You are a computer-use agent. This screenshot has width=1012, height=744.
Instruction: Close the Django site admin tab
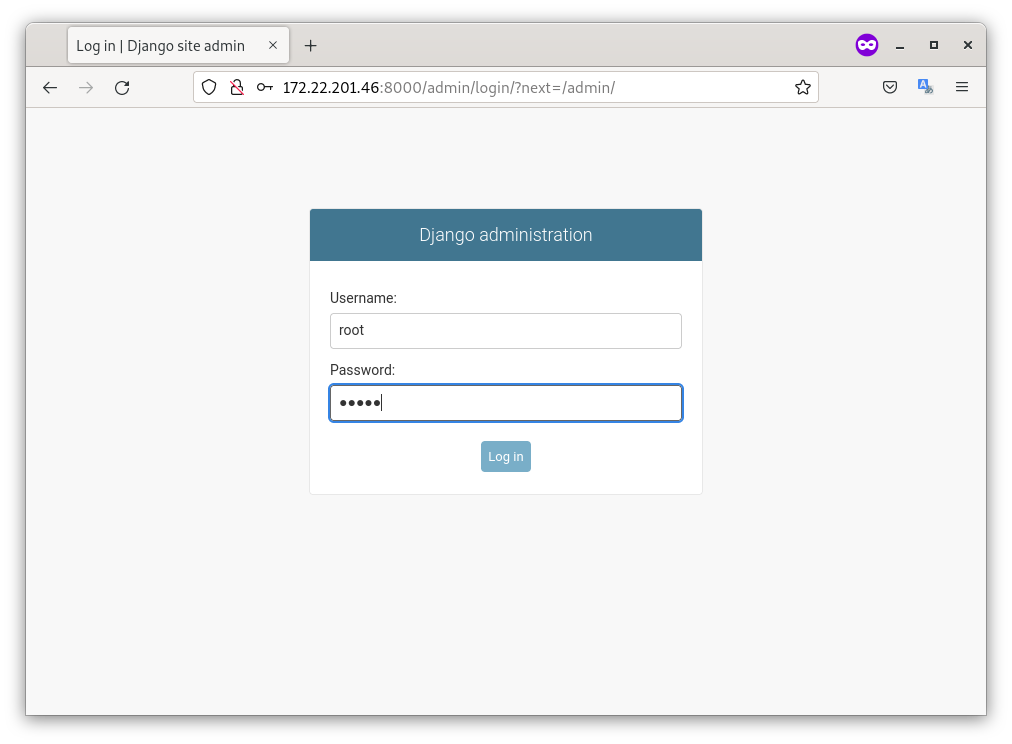click(x=273, y=46)
